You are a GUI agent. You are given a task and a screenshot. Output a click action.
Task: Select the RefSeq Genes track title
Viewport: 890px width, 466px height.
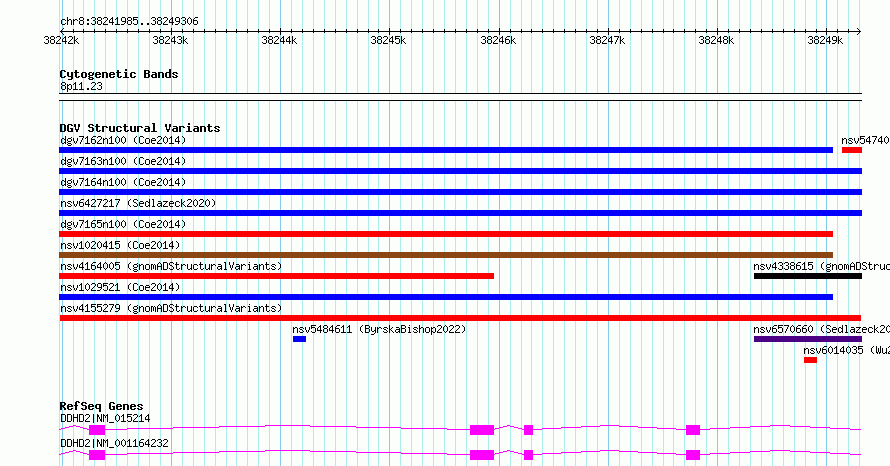tap(101, 406)
